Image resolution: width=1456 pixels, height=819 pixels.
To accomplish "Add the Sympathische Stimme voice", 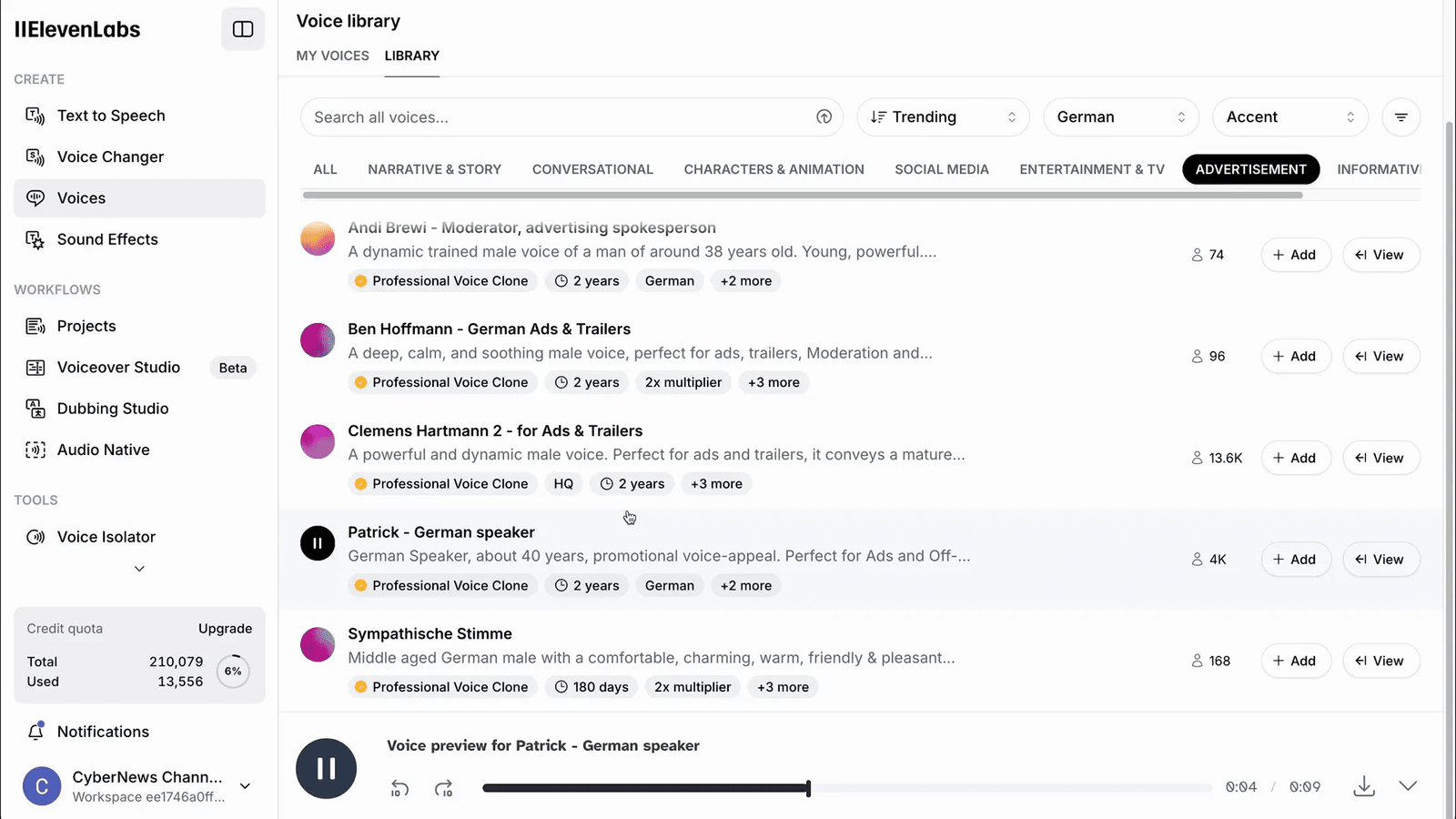I will 1295,661.
